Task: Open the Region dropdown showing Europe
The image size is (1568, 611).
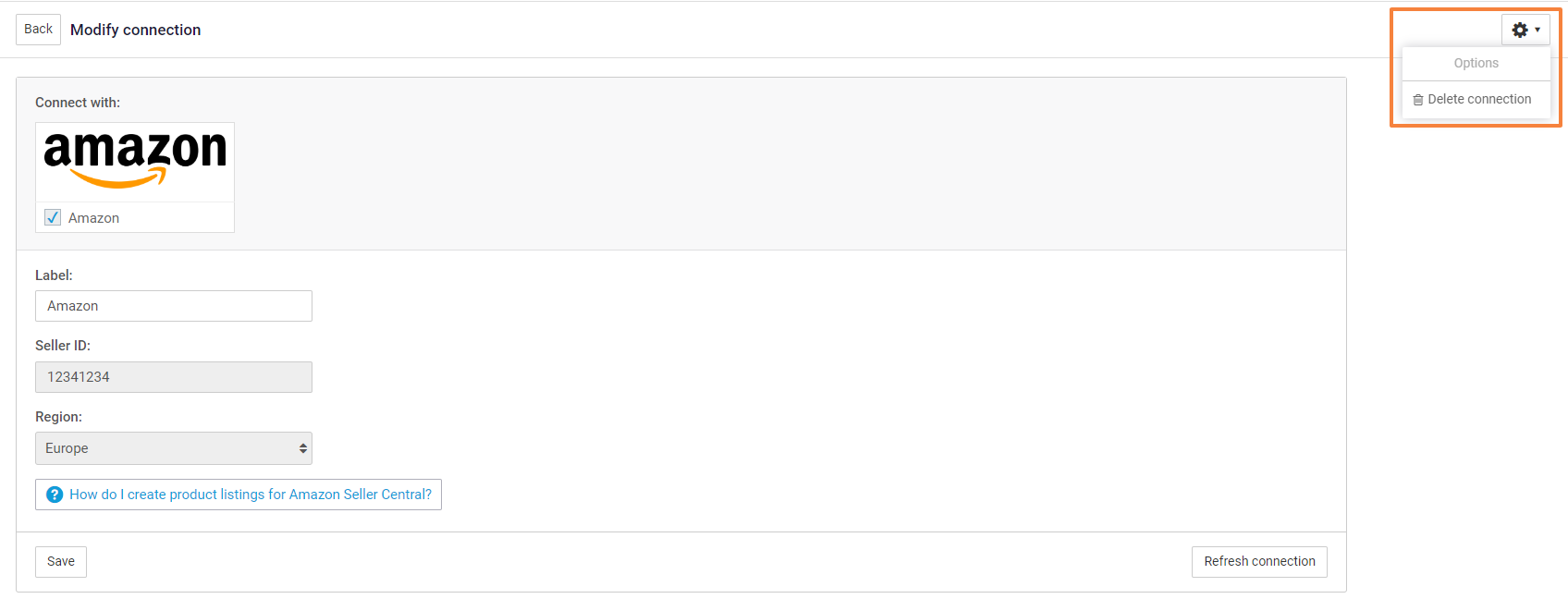Action: (x=173, y=448)
